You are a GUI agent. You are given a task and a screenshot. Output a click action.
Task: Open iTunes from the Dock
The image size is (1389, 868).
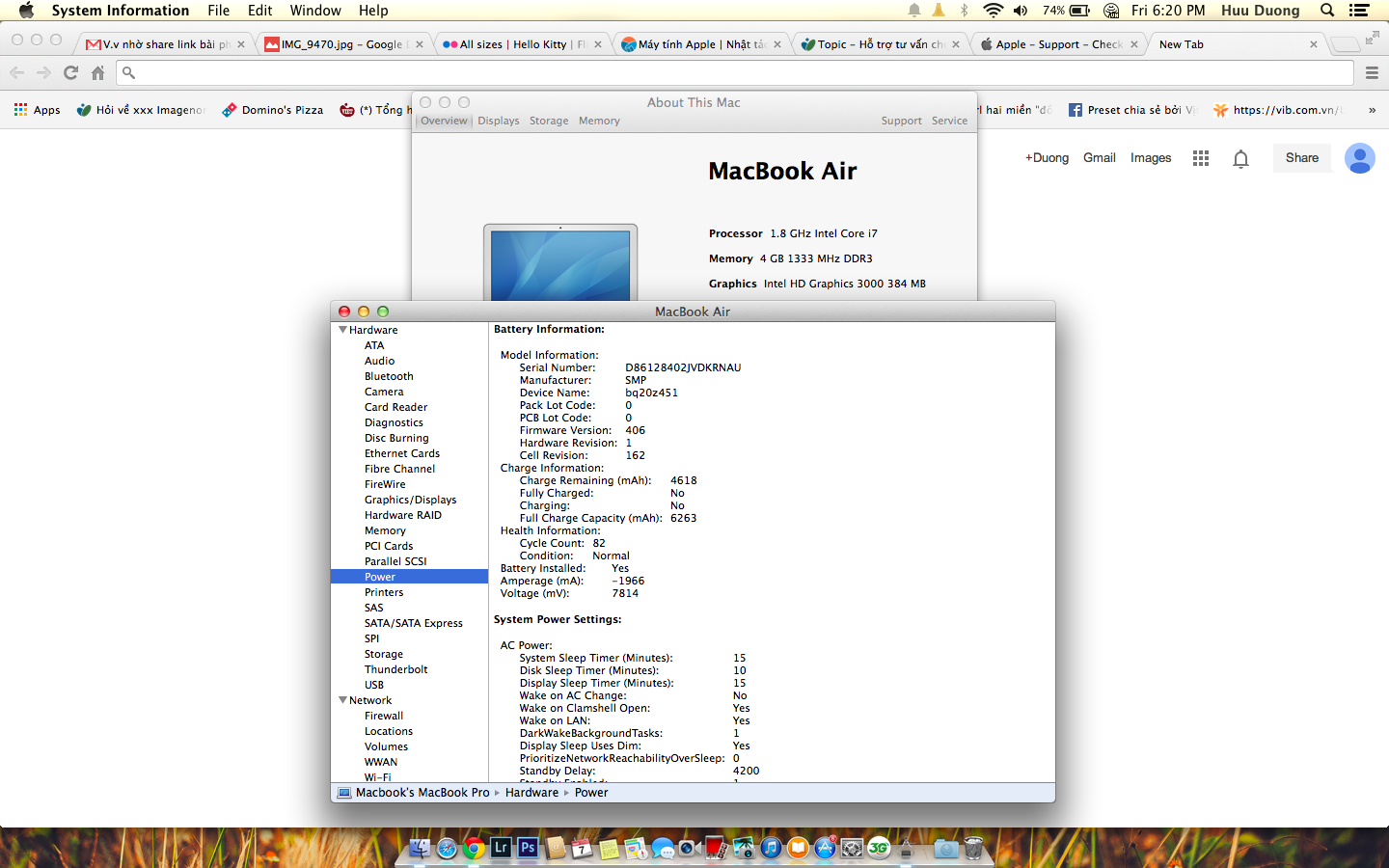771,848
